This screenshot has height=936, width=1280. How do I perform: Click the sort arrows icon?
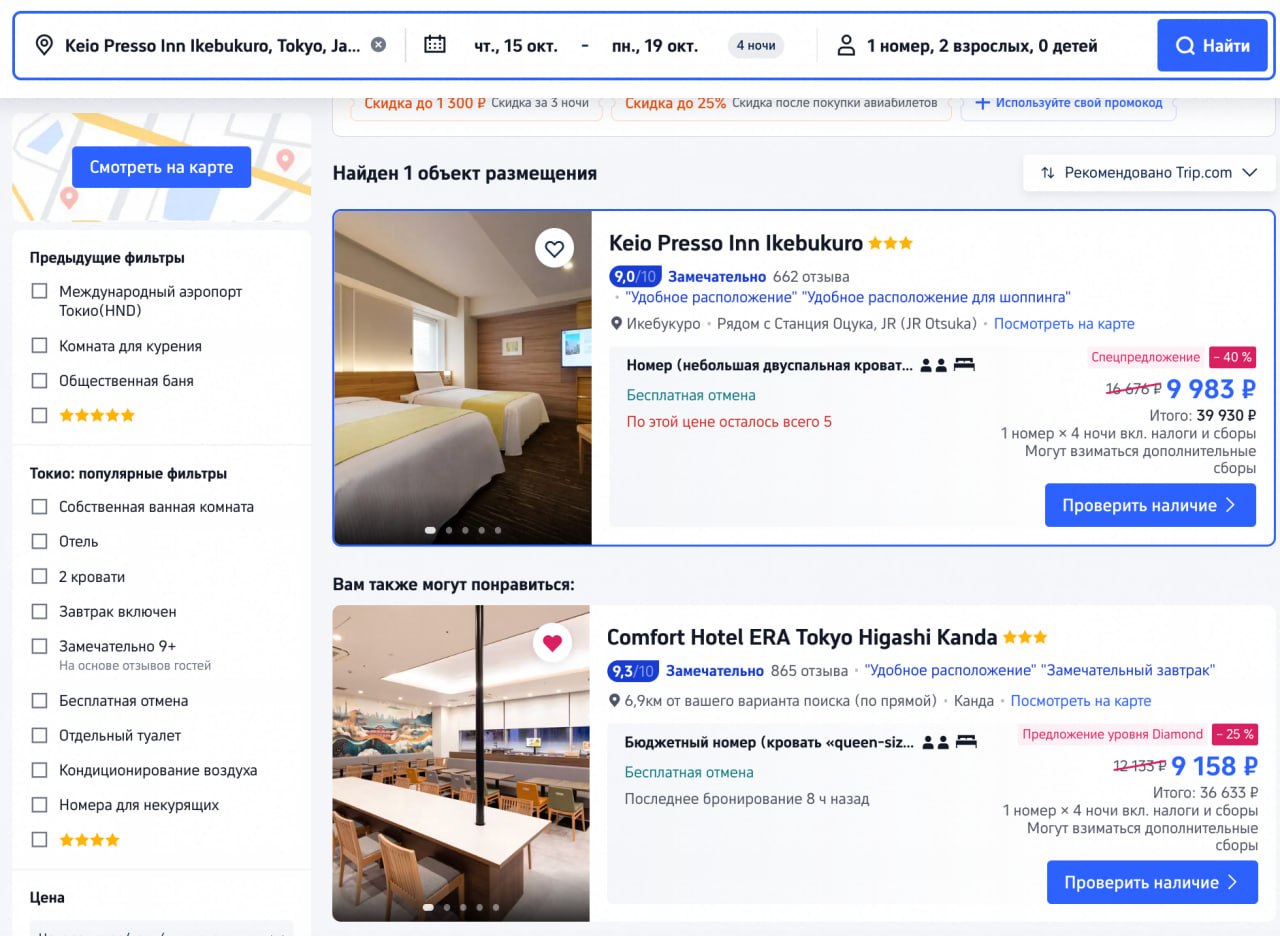point(1048,173)
